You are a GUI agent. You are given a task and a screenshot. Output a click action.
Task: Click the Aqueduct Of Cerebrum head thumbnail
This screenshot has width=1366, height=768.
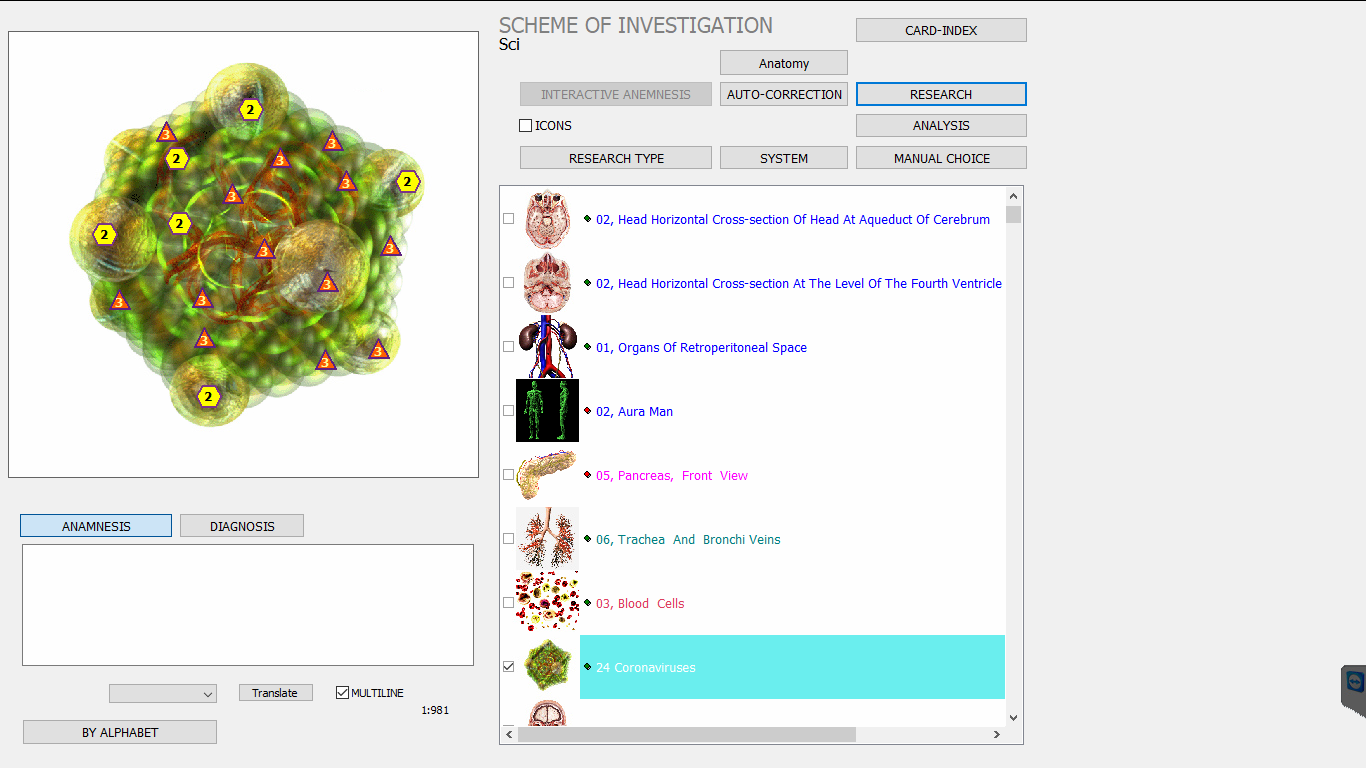coord(547,219)
